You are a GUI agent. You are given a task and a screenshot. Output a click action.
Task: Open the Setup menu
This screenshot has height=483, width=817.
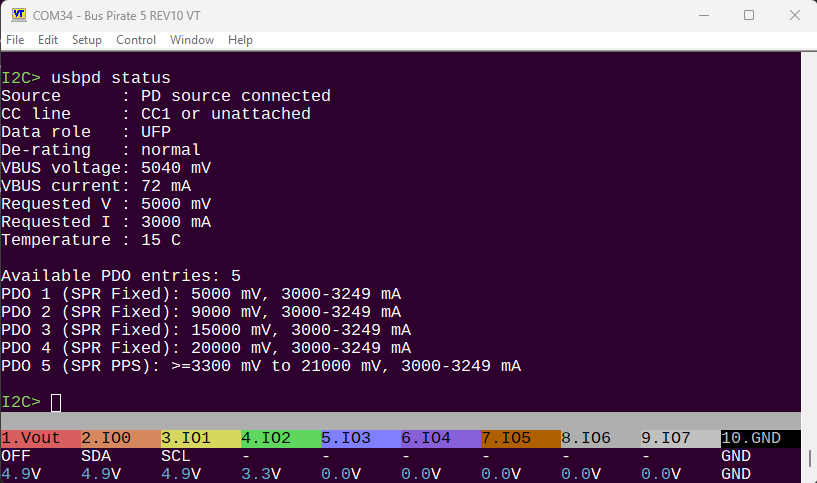(x=87, y=40)
